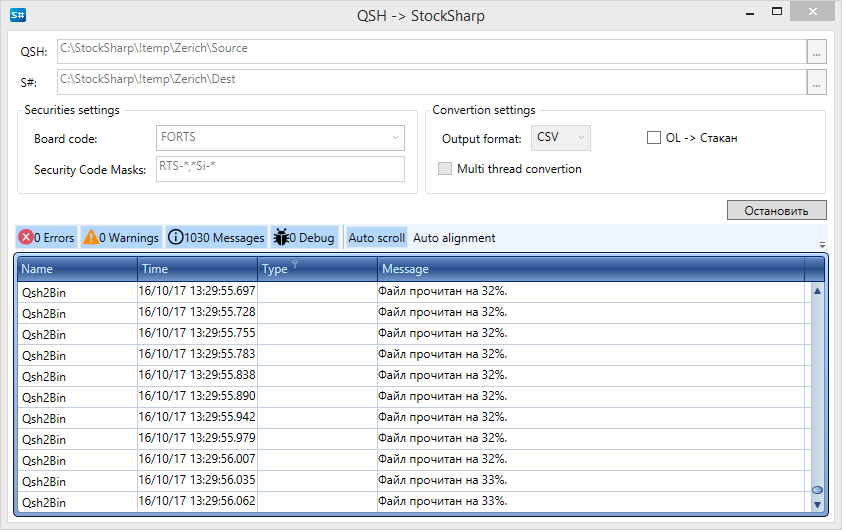The height and width of the screenshot is (530, 842).
Task: Select log row timed 13:29:55.783
Action: pos(413,354)
